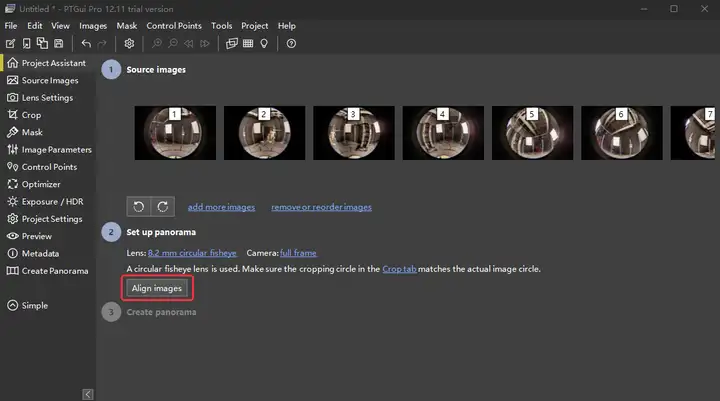Click the 8.2 mm circular fisheye link
Viewport: 720px width, 401px height.
point(192,253)
